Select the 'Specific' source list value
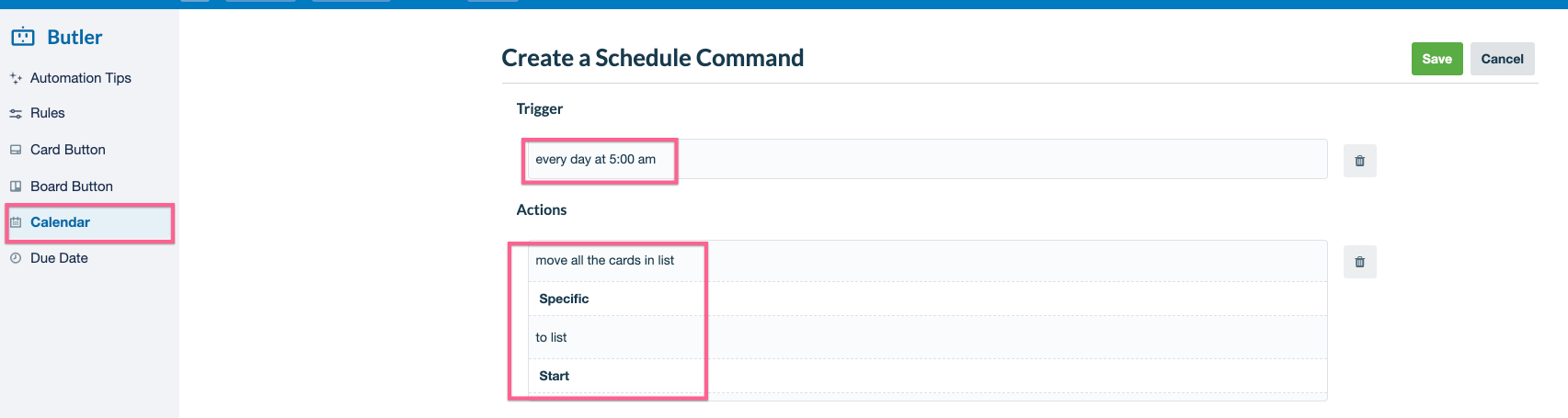 pyautogui.click(x=564, y=299)
